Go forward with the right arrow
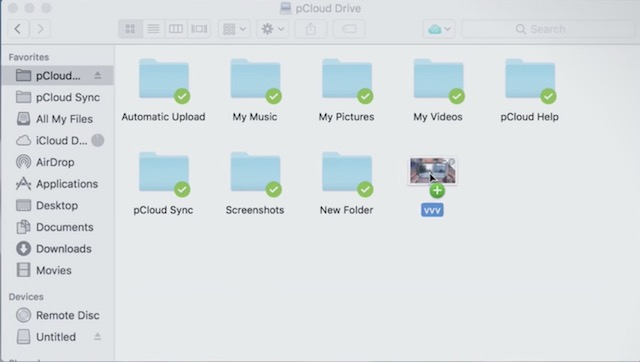 40,29
